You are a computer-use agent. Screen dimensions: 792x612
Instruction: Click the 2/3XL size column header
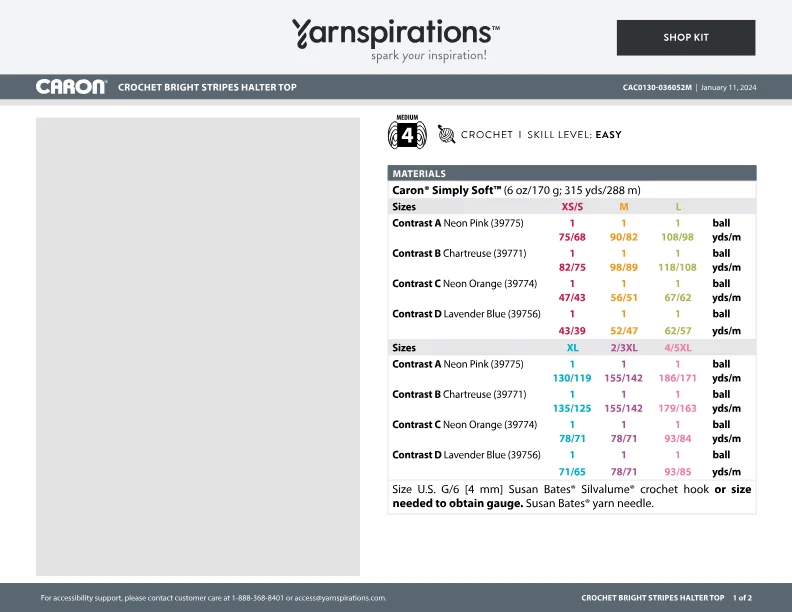(624, 347)
